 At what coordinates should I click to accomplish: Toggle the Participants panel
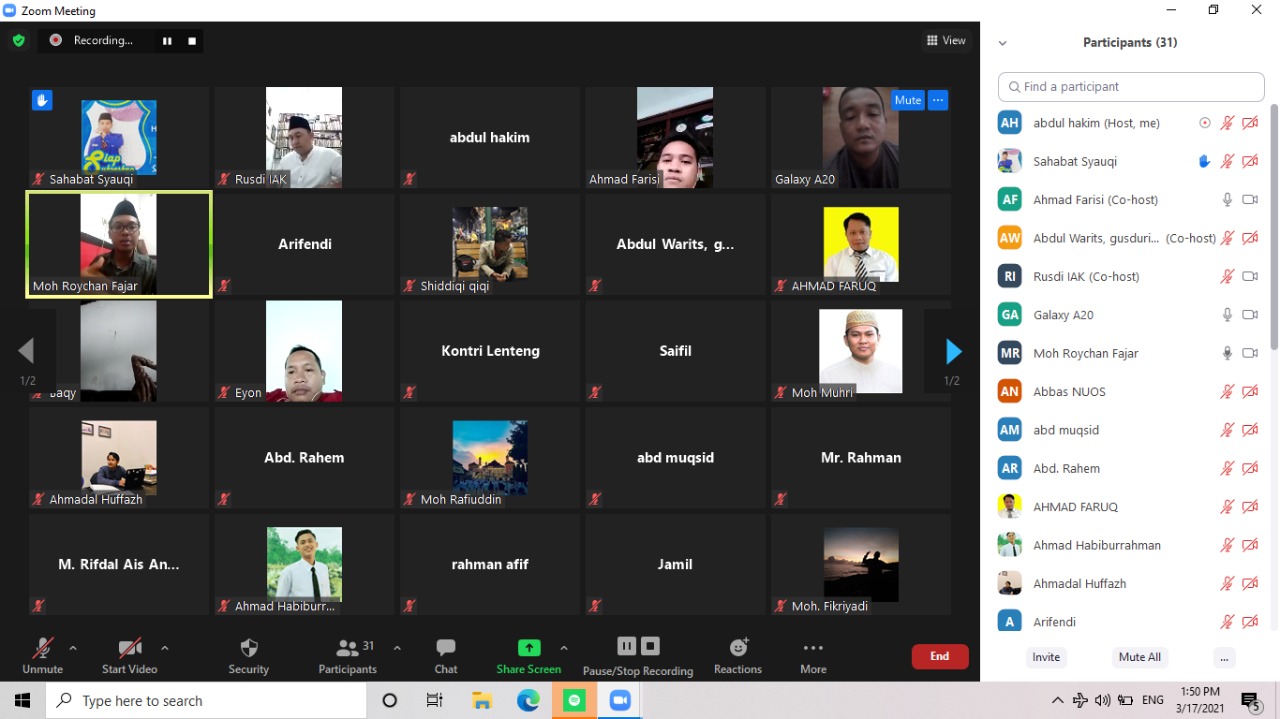point(348,655)
